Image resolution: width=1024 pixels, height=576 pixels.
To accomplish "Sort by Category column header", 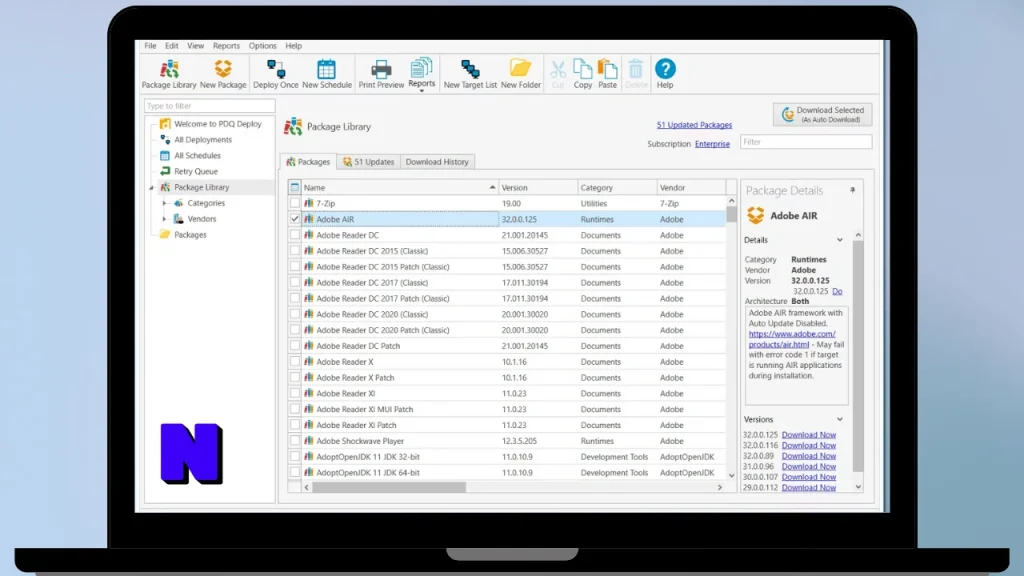I will [617, 187].
